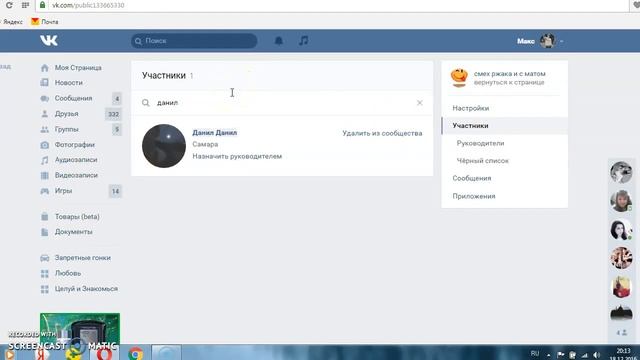Screen dimensions: 640x360
Task: Click the address bar padlock icon
Action: (x=42, y=5)
